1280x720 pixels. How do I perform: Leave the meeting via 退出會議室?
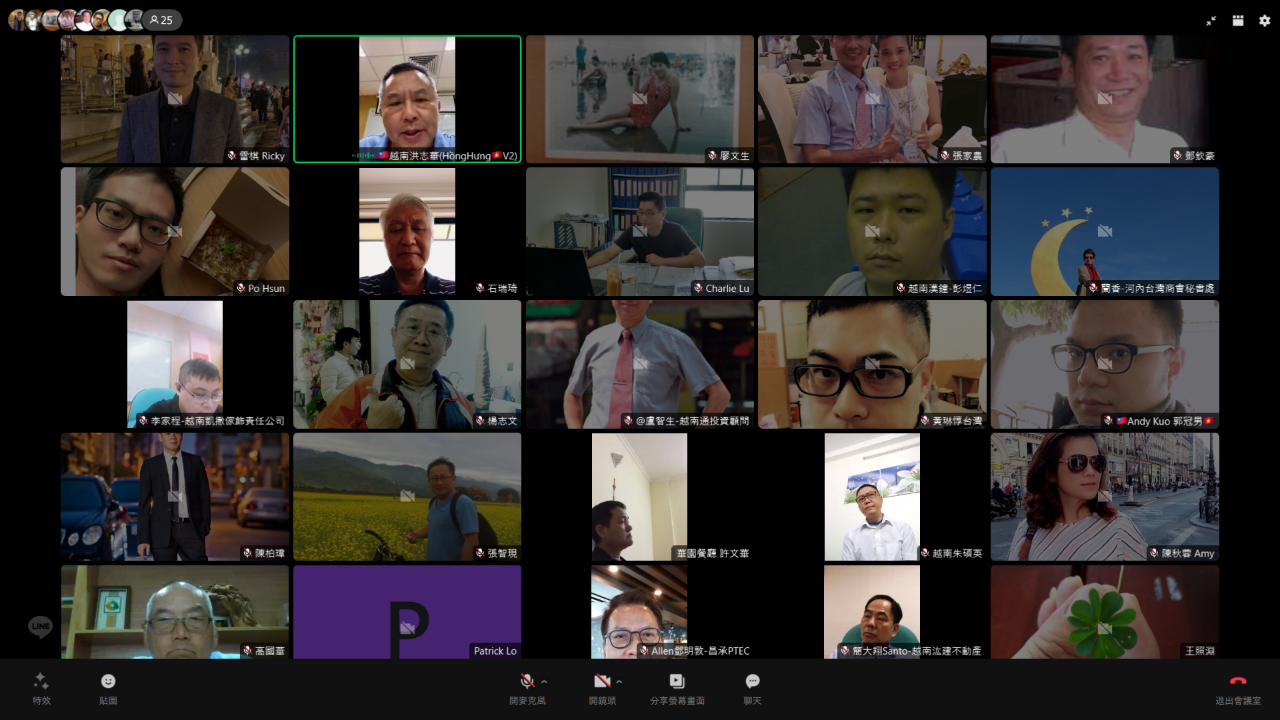(1237, 688)
